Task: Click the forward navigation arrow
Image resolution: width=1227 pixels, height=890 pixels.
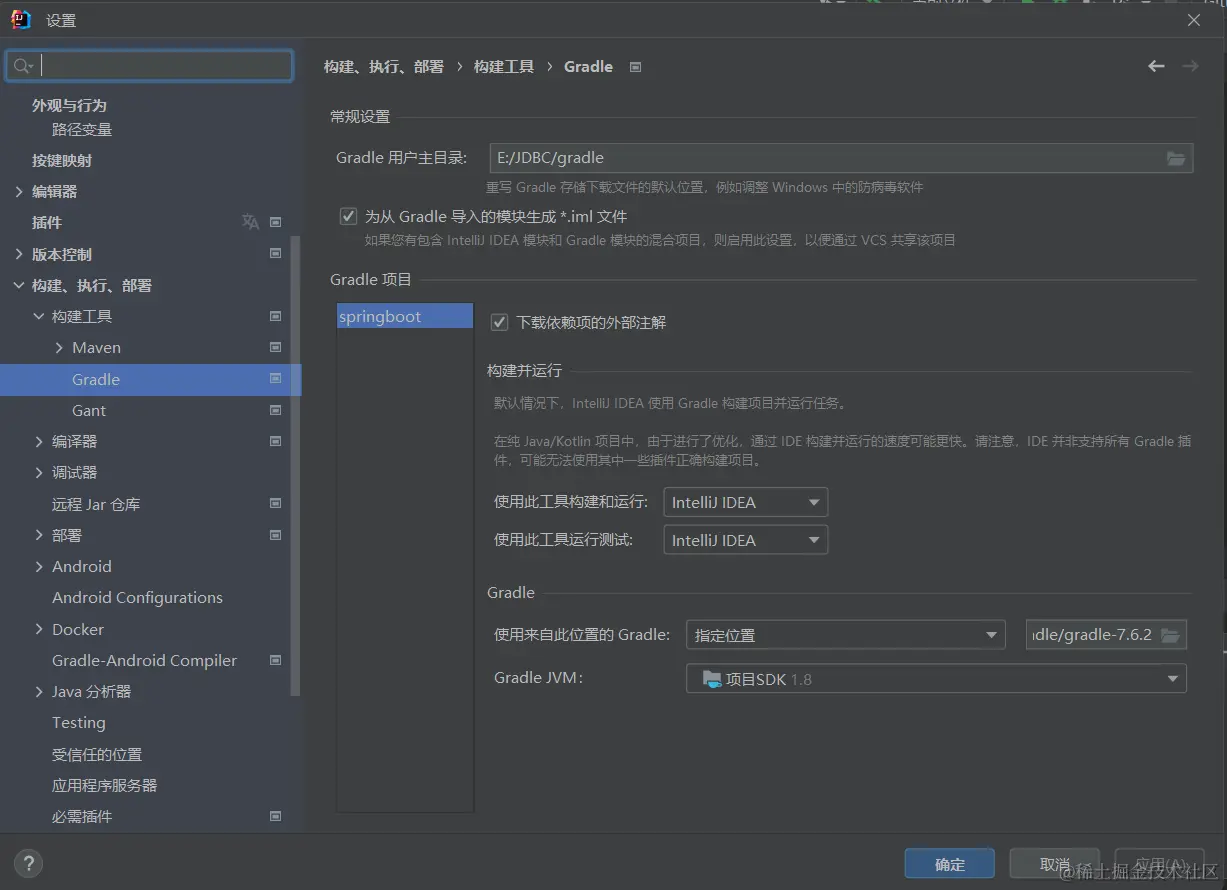Action: pos(1190,66)
